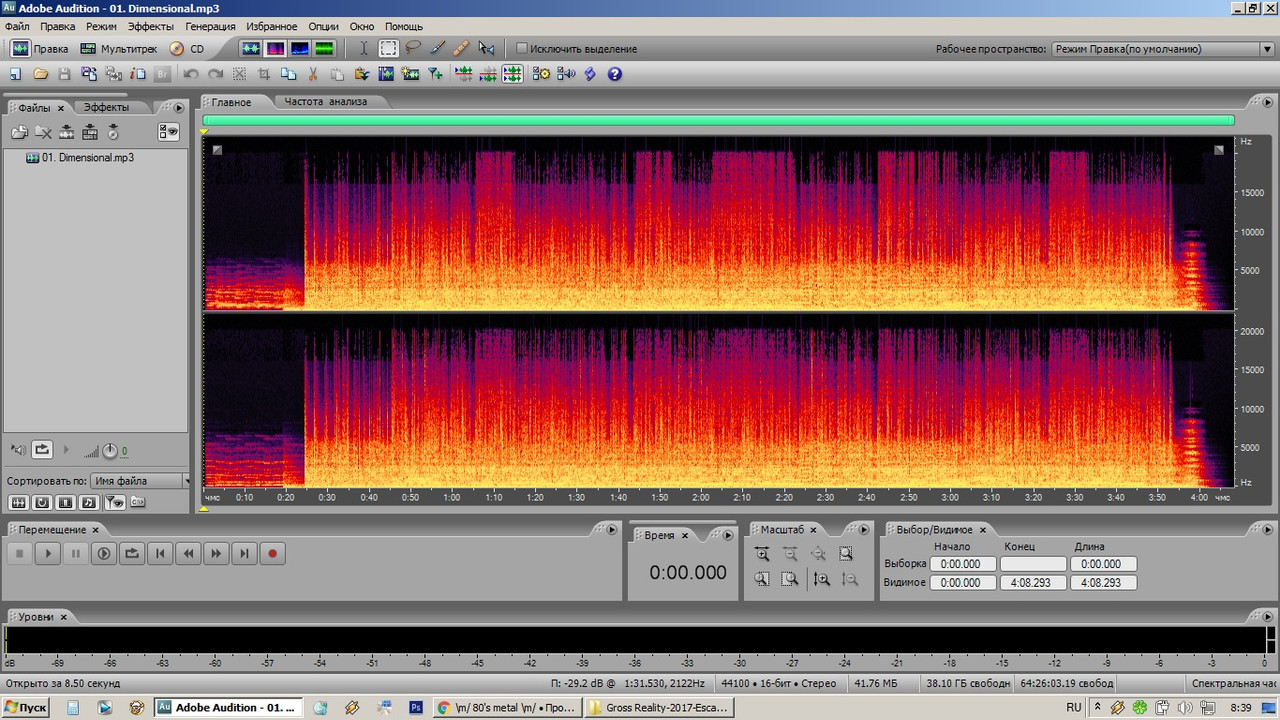Select the Marquee Selection tool
1280x720 pixels.
[x=388, y=48]
